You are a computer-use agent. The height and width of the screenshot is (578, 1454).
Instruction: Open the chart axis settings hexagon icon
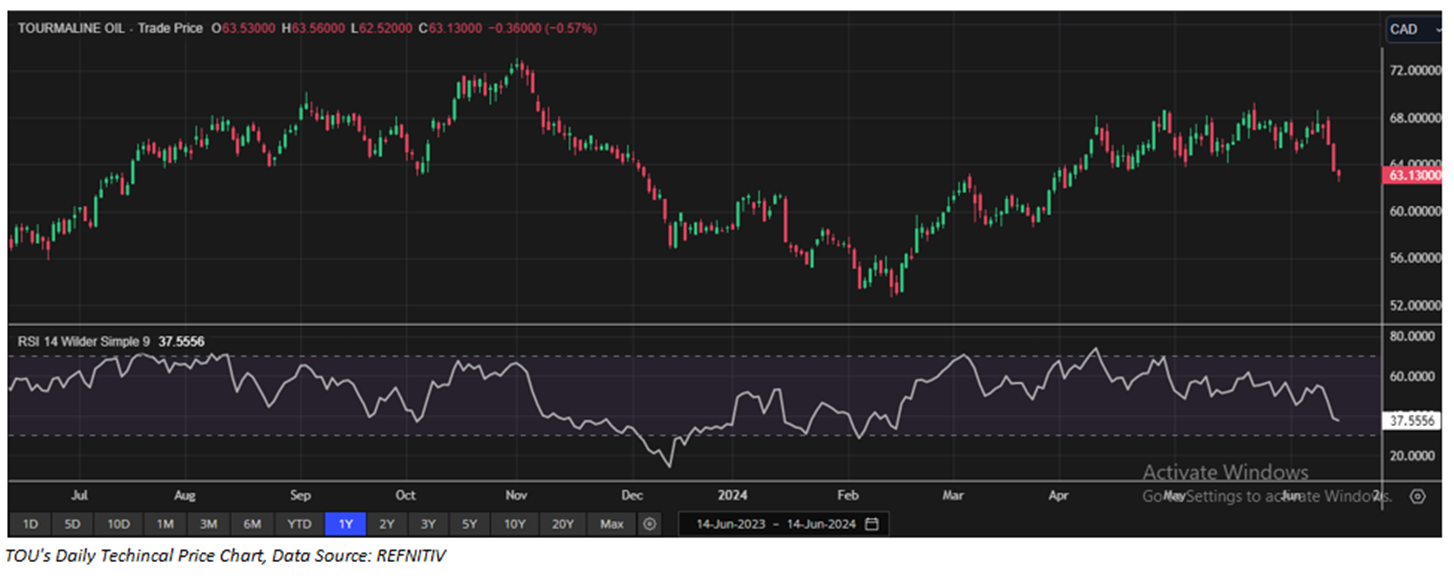(1417, 495)
